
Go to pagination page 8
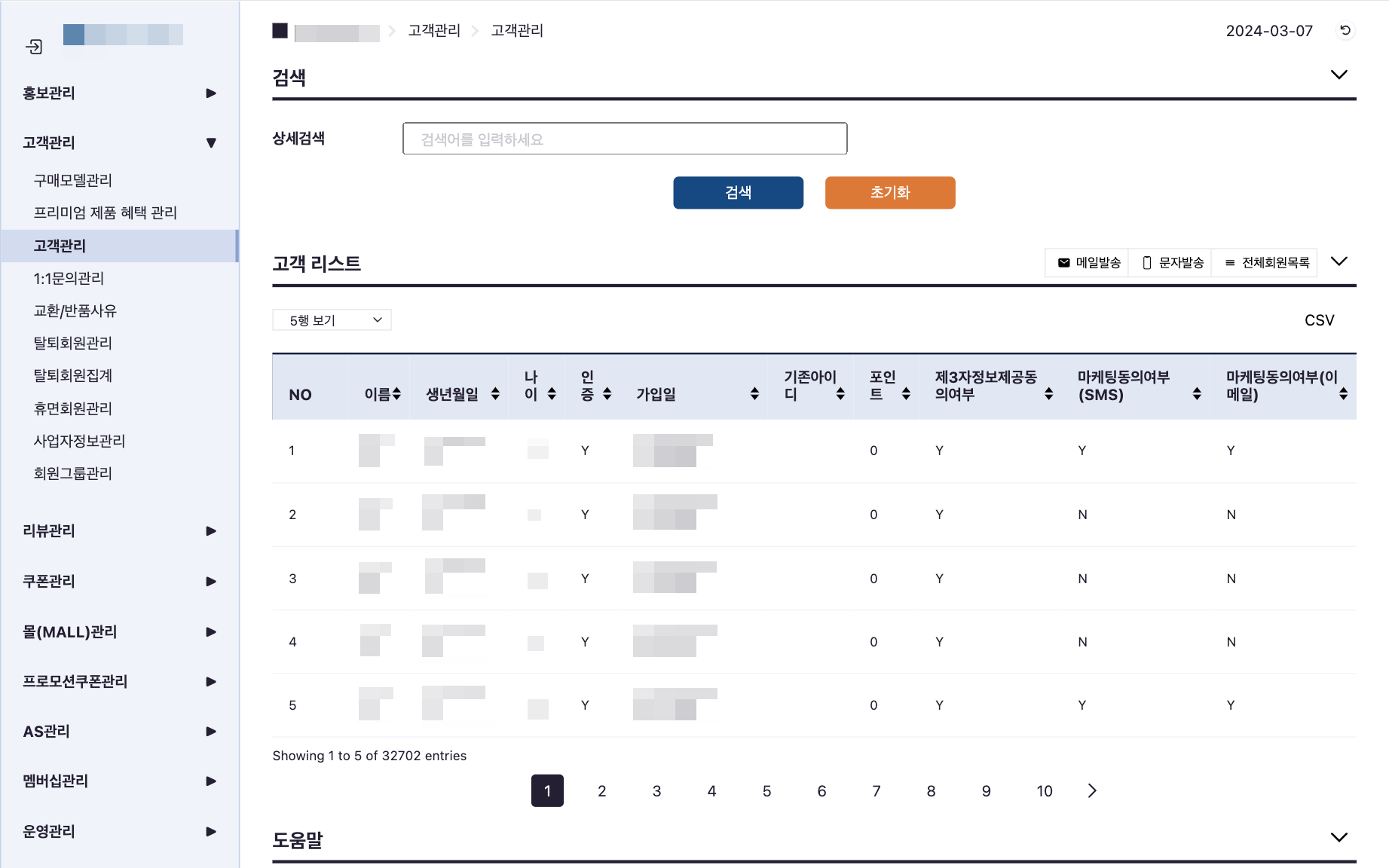click(932, 790)
